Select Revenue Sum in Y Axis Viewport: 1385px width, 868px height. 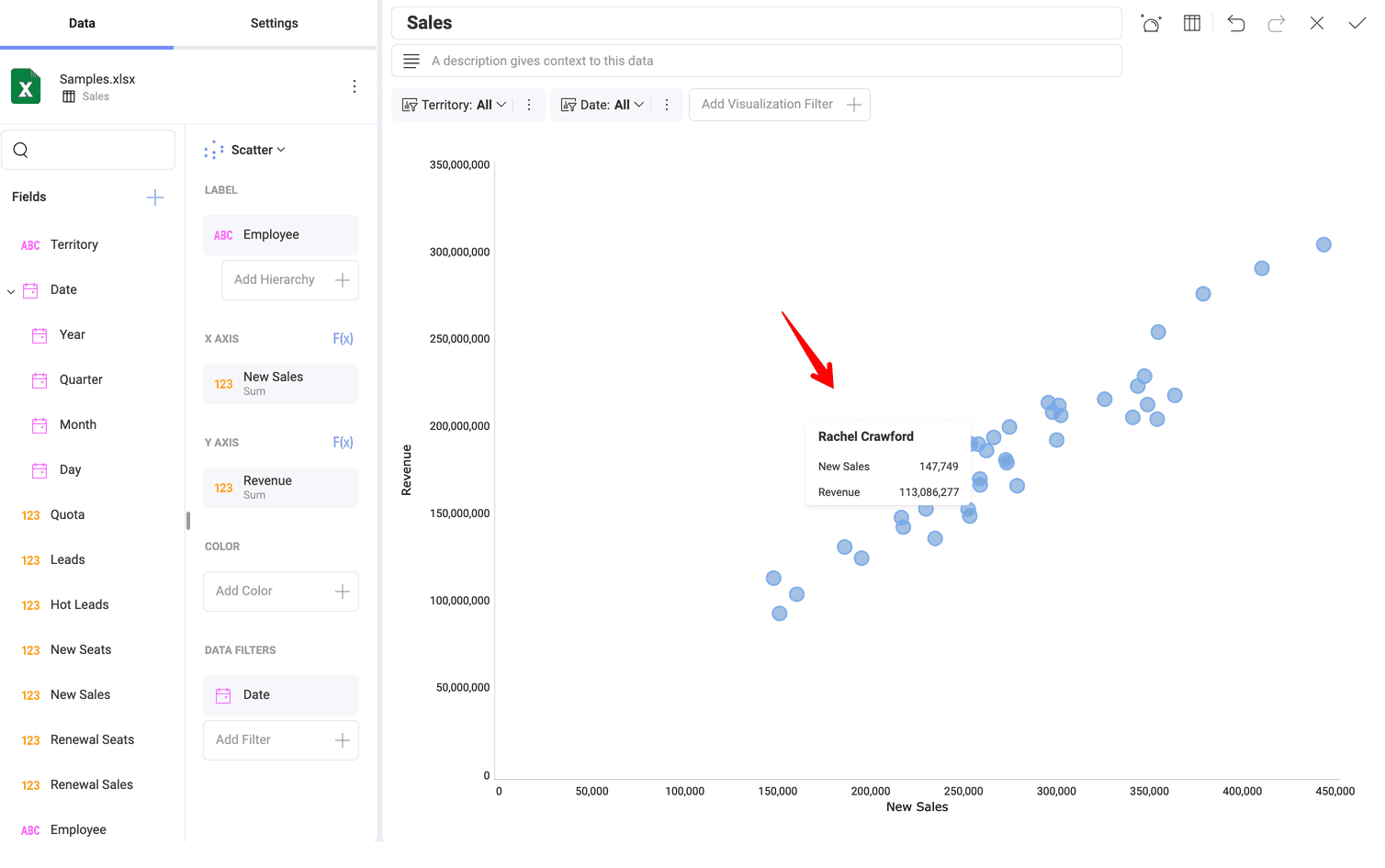coord(281,488)
